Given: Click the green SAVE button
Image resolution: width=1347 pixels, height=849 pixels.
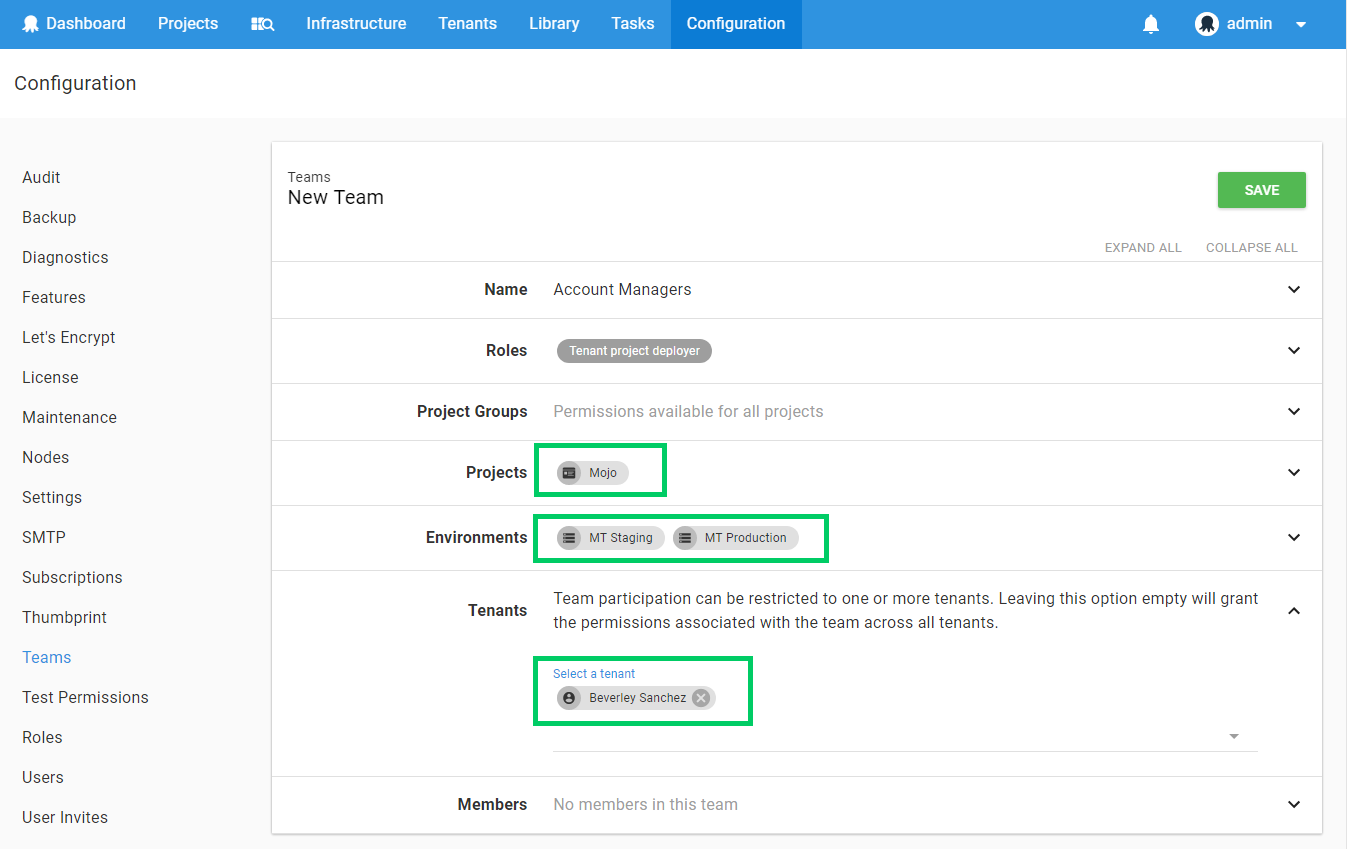Looking at the screenshot, I should [1261, 190].
